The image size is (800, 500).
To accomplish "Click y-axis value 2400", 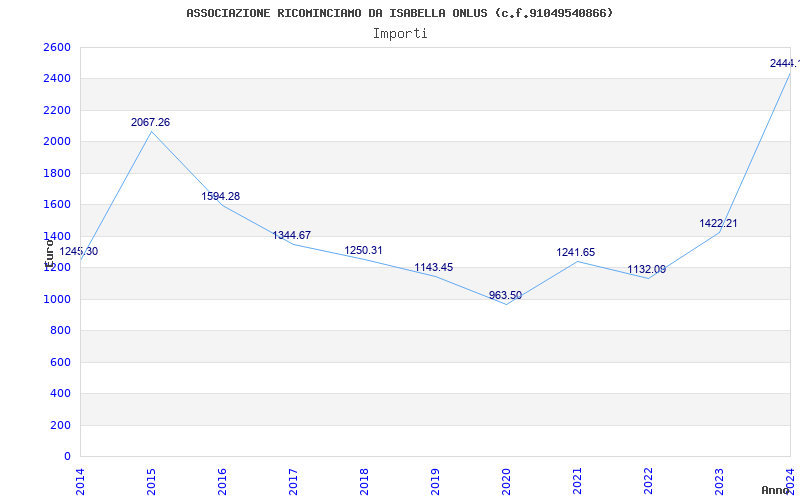I will click(57, 79).
